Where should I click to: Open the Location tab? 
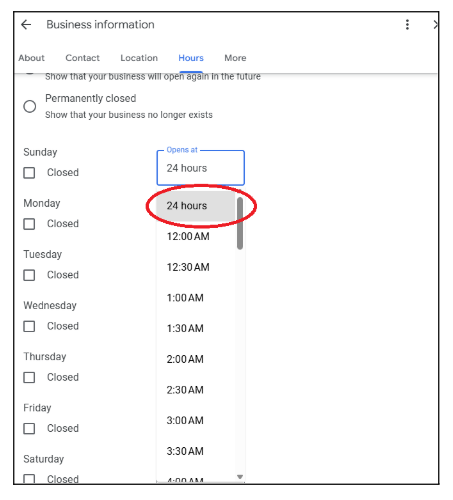139,58
